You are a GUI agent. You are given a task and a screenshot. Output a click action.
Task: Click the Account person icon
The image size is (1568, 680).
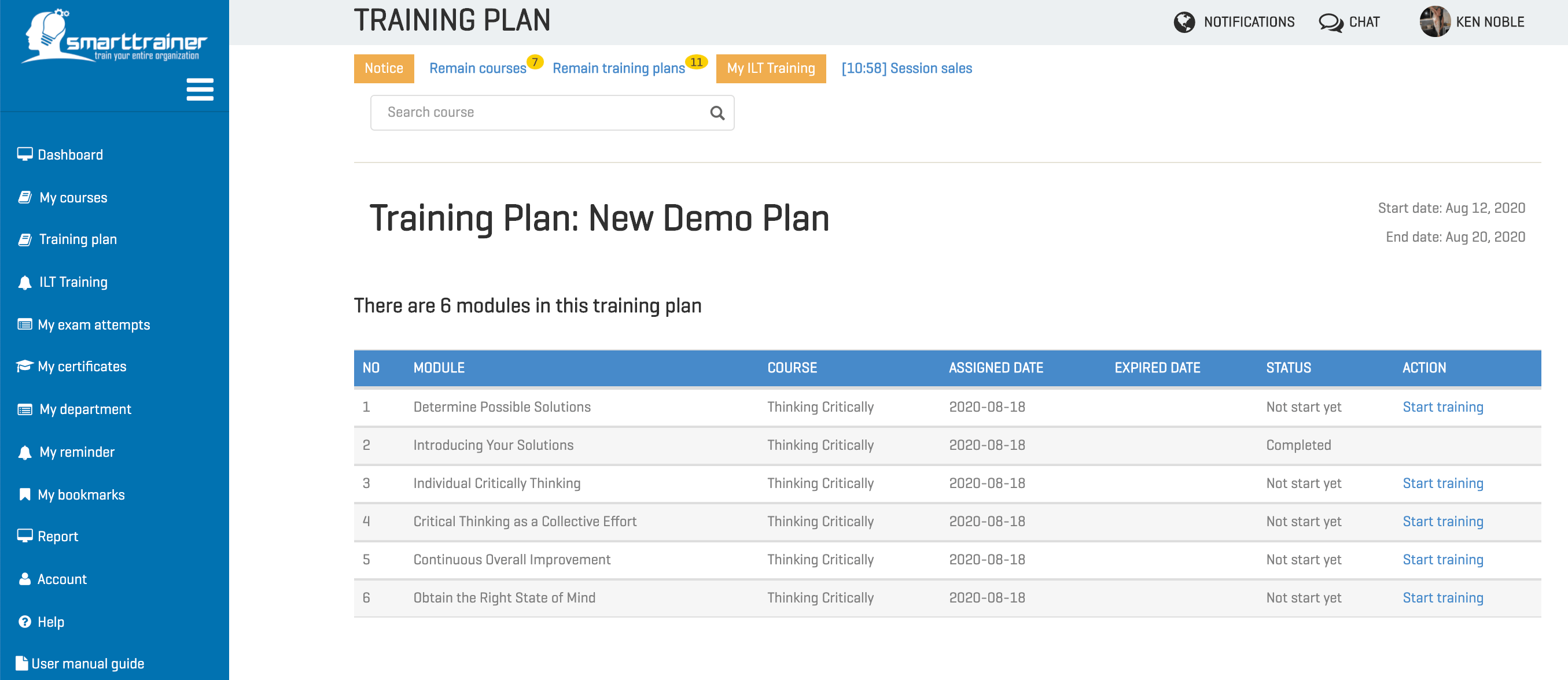pyautogui.click(x=25, y=578)
